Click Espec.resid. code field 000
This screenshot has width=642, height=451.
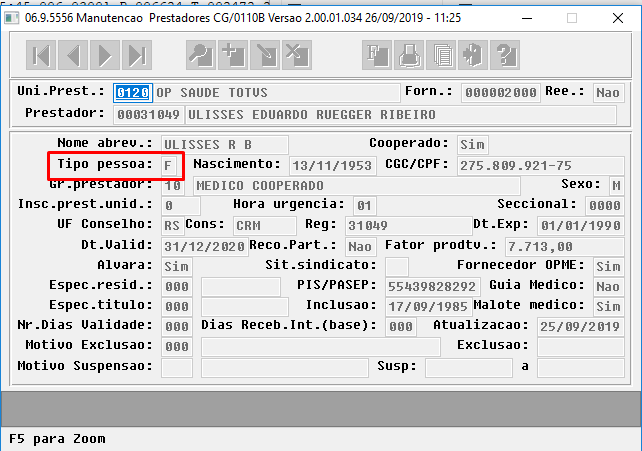point(177,287)
